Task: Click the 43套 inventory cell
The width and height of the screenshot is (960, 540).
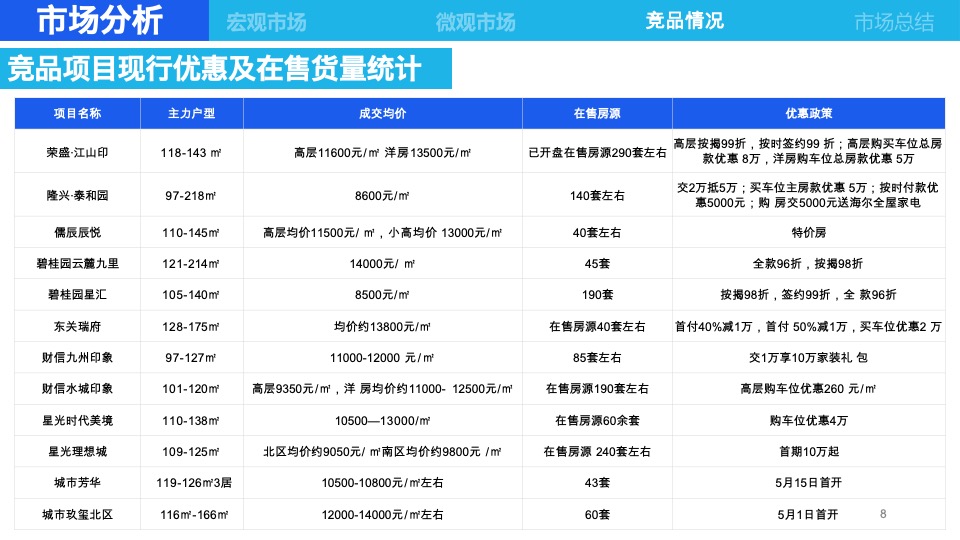Action: (597, 482)
